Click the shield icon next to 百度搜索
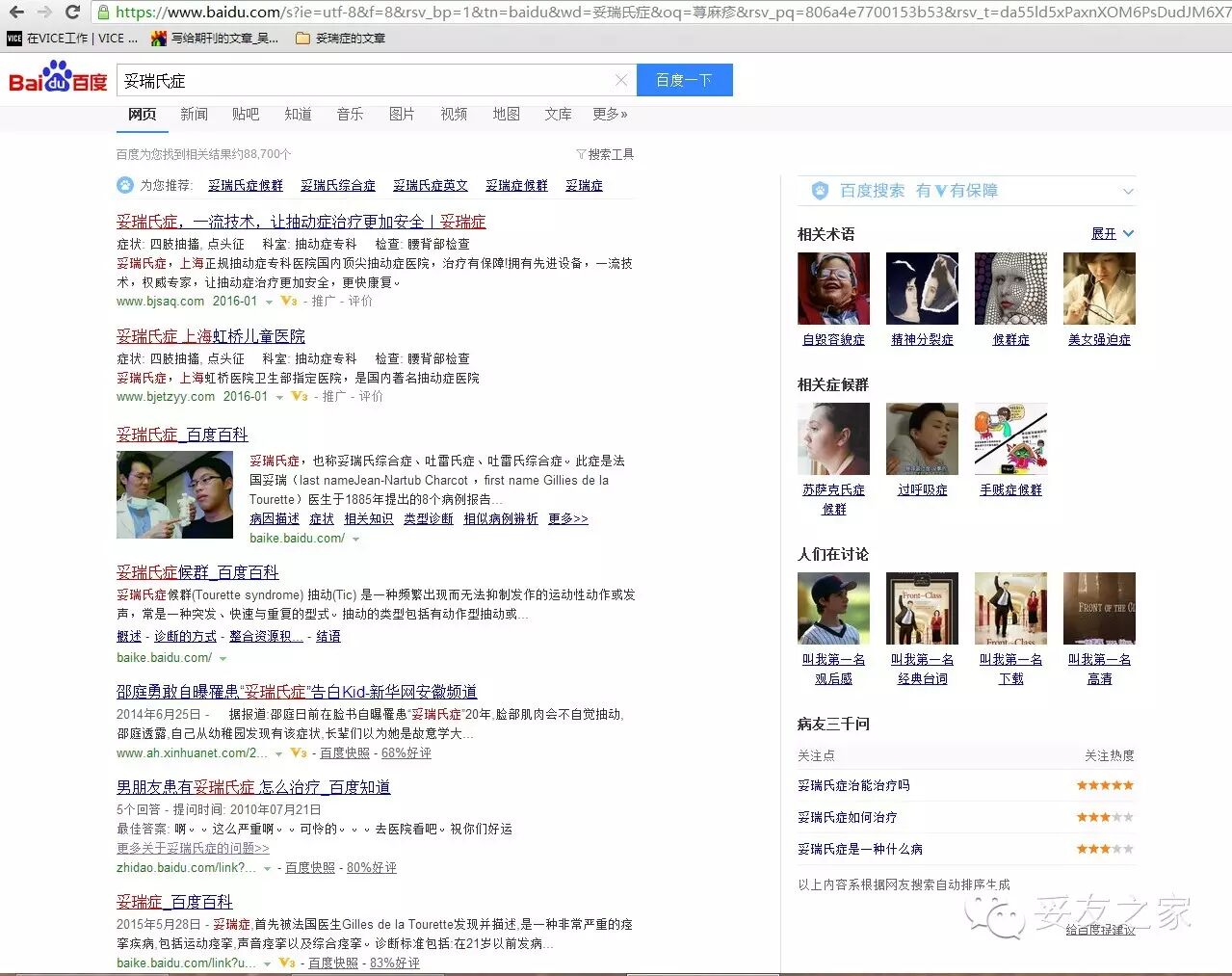 tap(820, 191)
